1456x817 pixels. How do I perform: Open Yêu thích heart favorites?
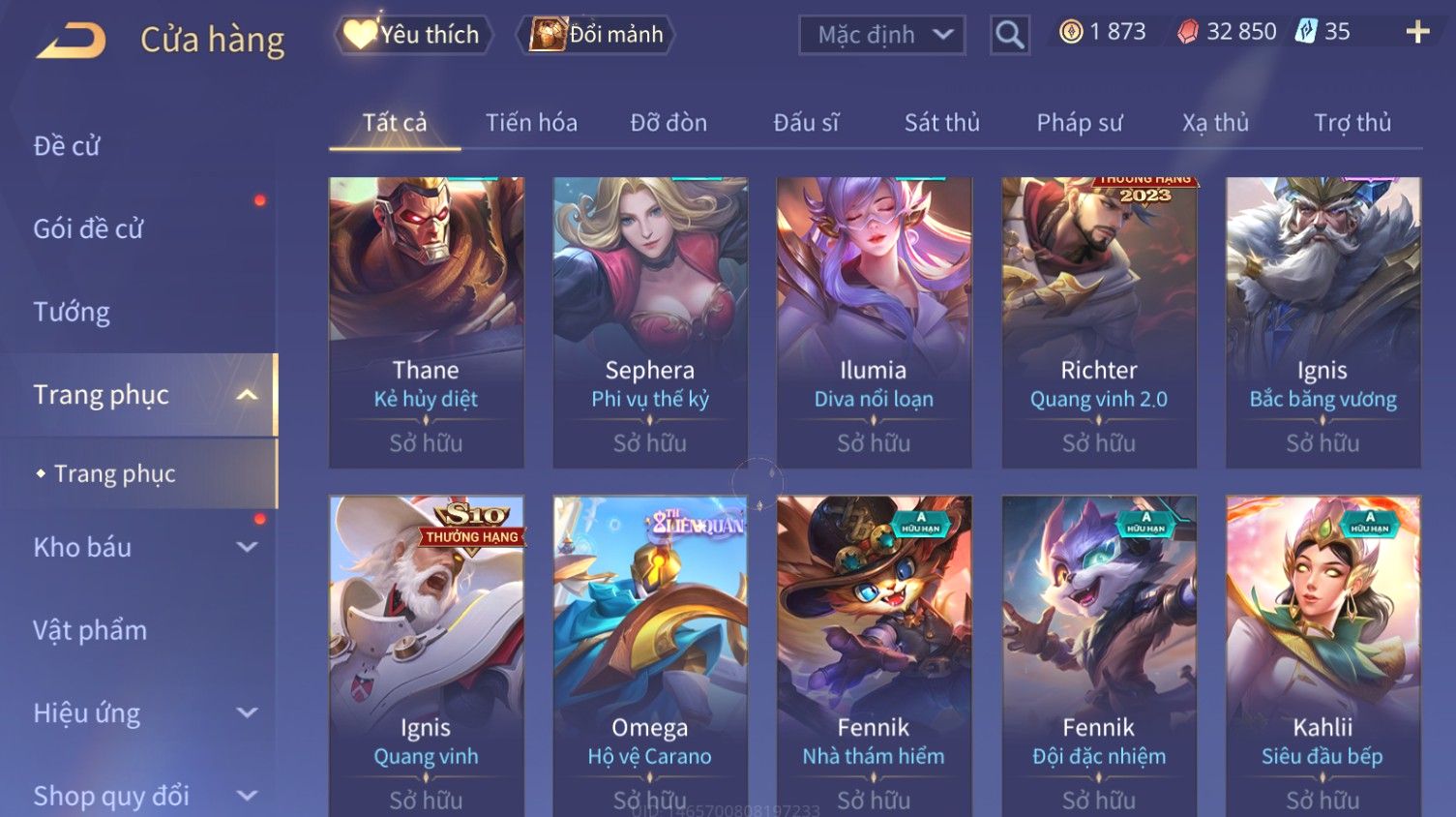413,35
